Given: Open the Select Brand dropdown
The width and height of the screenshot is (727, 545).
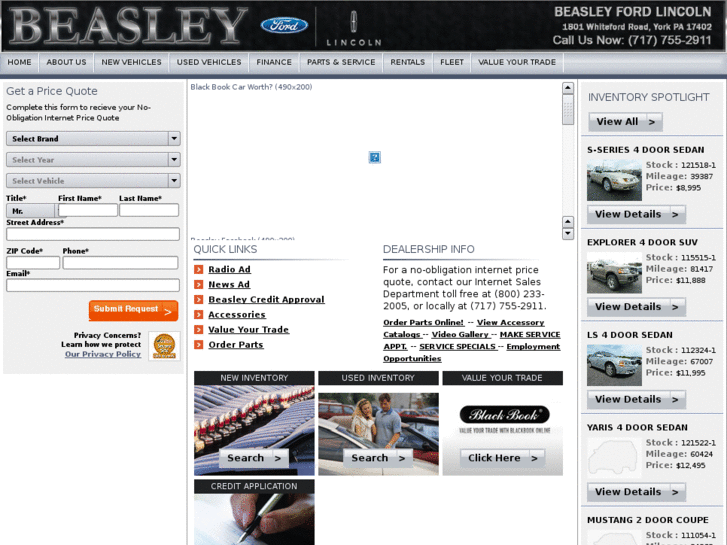Looking at the screenshot, I should pos(93,139).
